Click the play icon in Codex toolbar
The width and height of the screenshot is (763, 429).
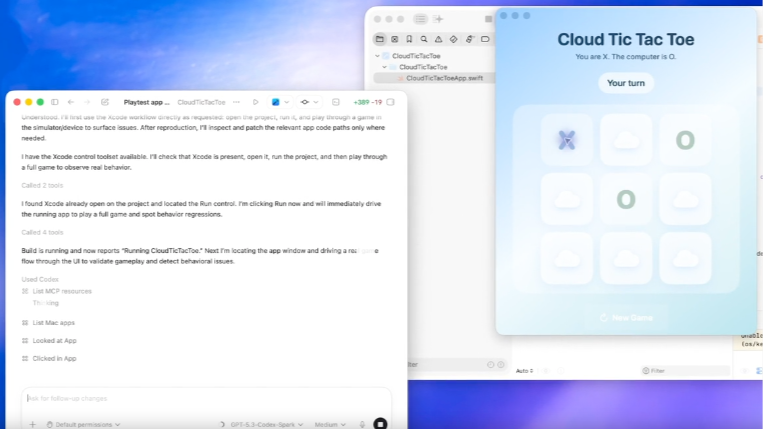point(255,102)
